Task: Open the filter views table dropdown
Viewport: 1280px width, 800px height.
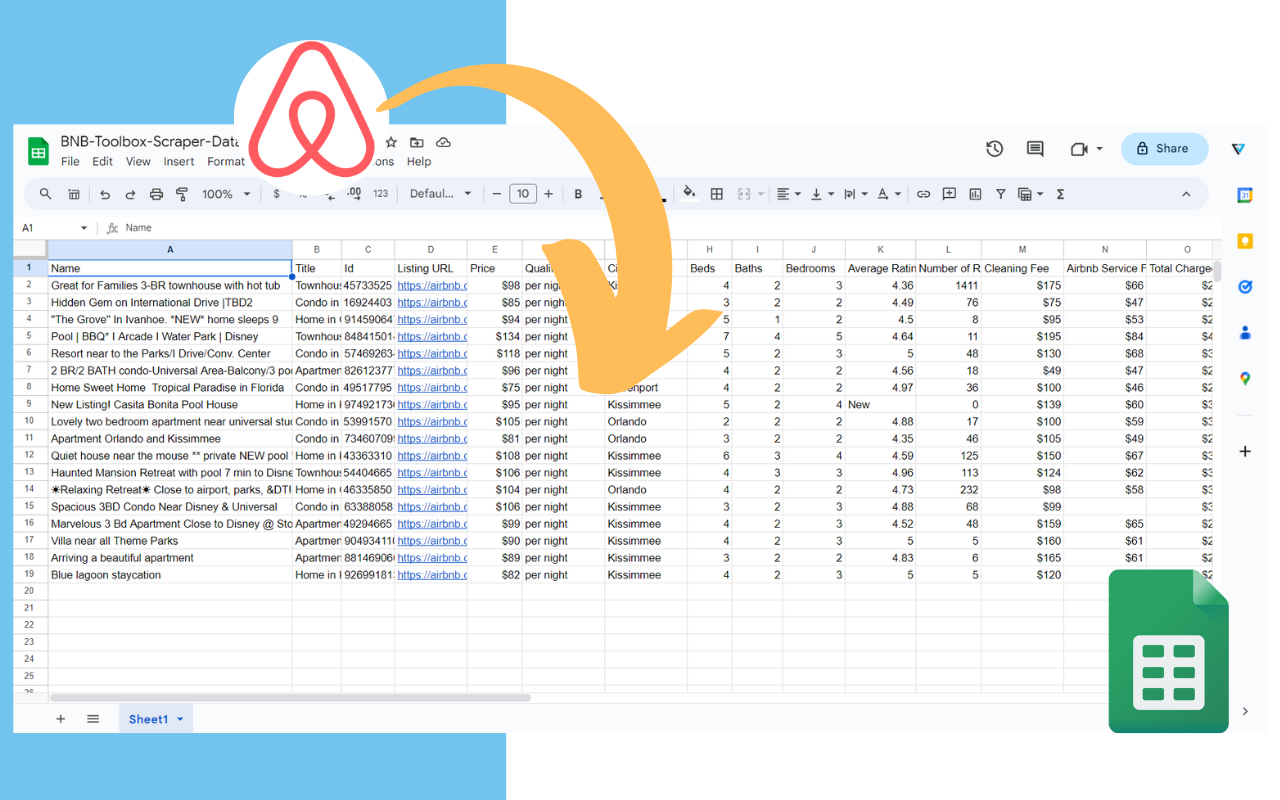Action: [x=1030, y=194]
